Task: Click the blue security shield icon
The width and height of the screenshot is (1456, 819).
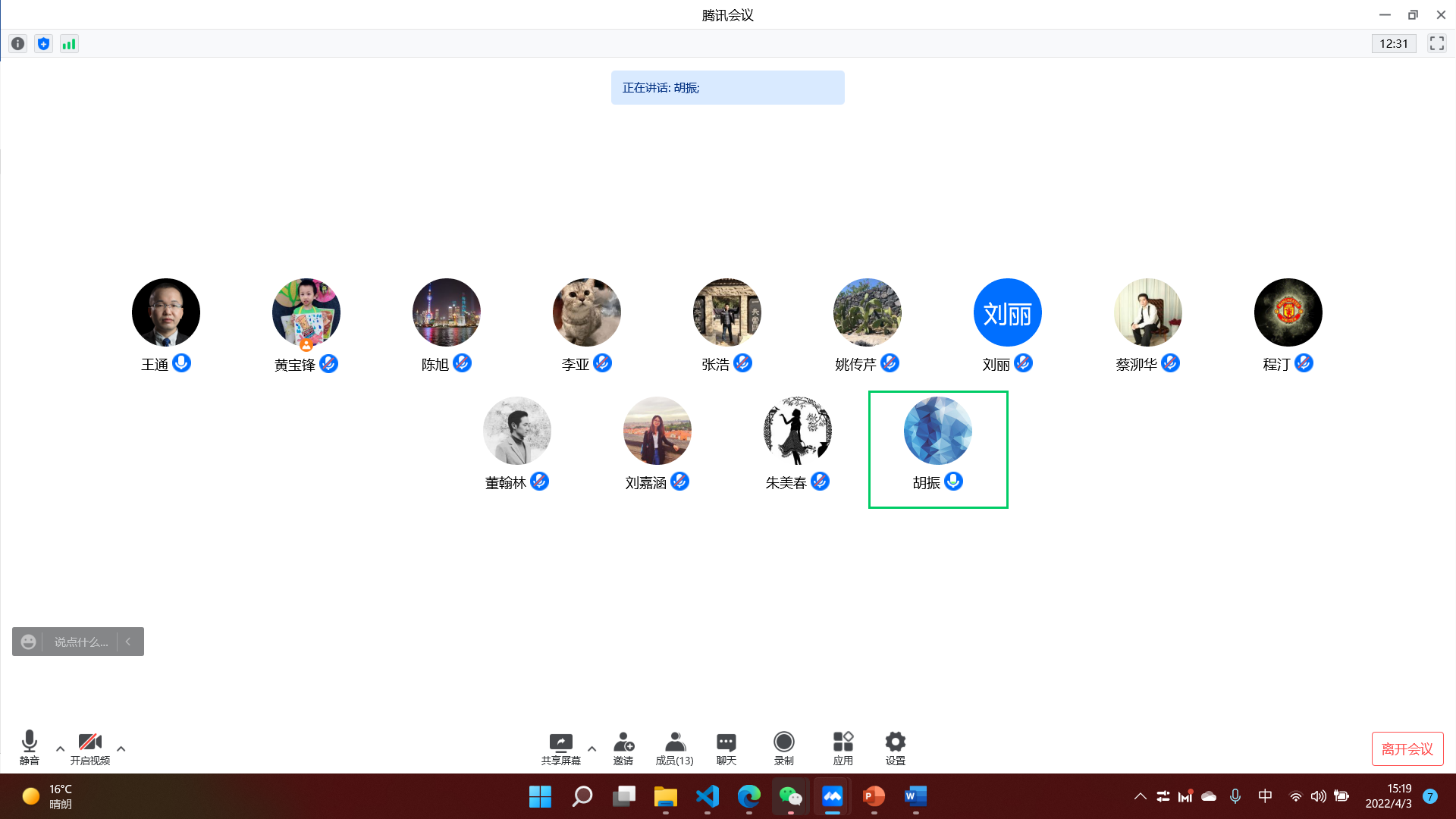Action: (x=43, y=44)
